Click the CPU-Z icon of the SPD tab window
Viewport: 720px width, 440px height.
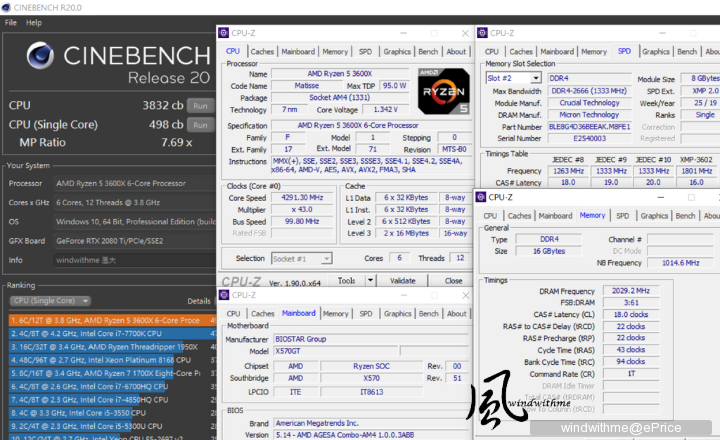483,33
